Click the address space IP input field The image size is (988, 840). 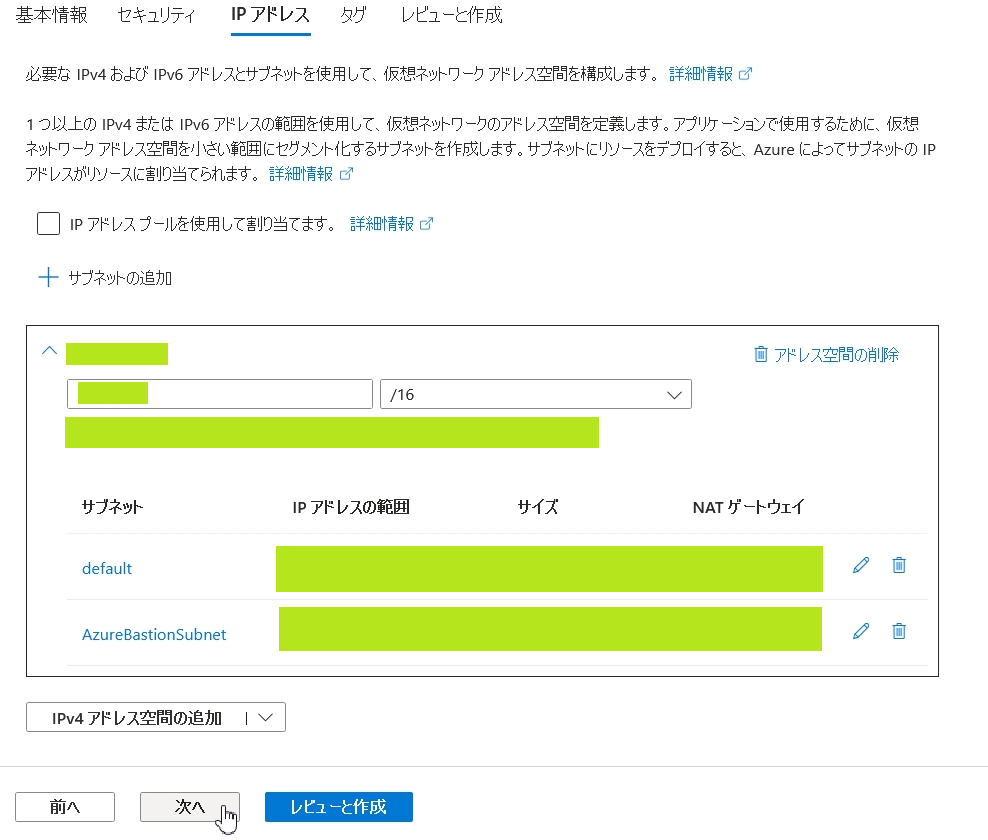220,394
